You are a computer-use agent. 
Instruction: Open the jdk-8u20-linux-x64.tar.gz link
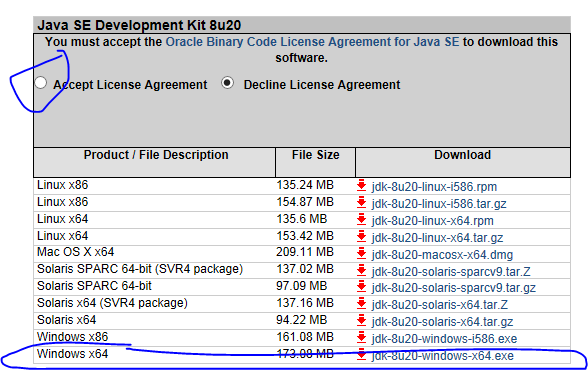click(437, 238)
